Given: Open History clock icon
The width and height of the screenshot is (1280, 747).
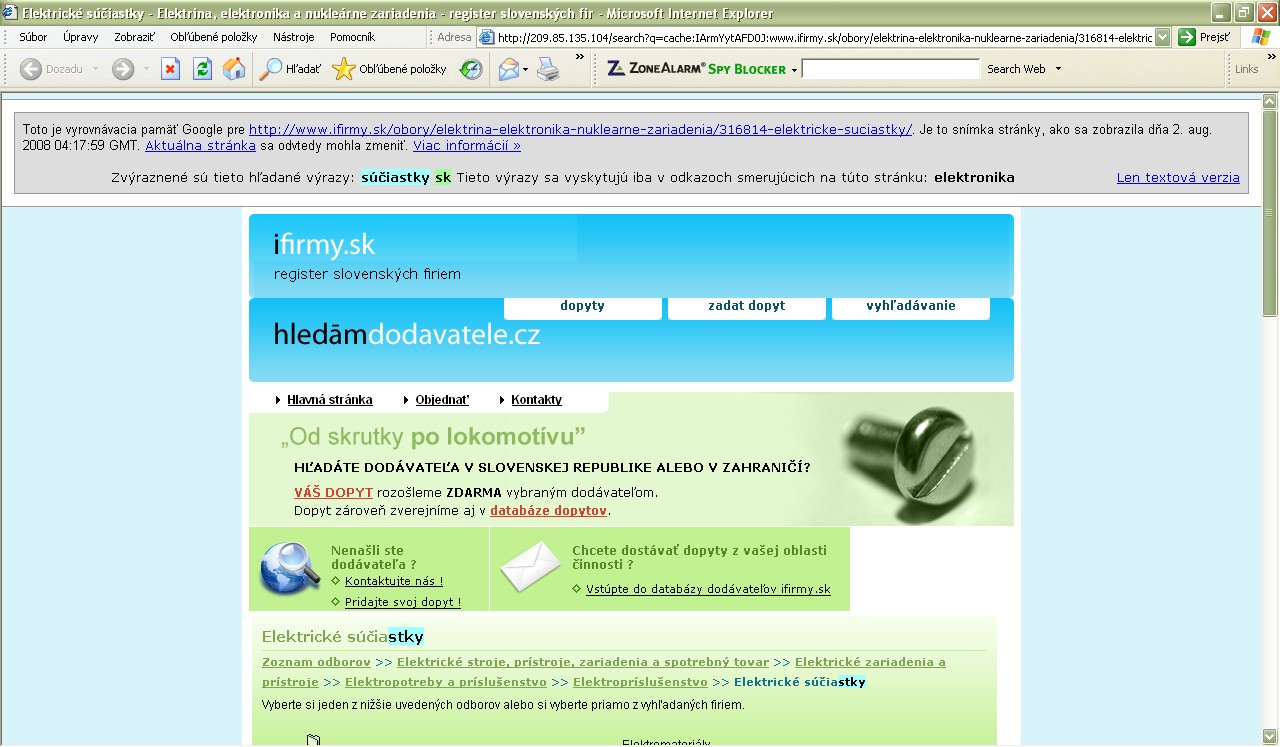Looking at the screenshot, I should [471, 69].
